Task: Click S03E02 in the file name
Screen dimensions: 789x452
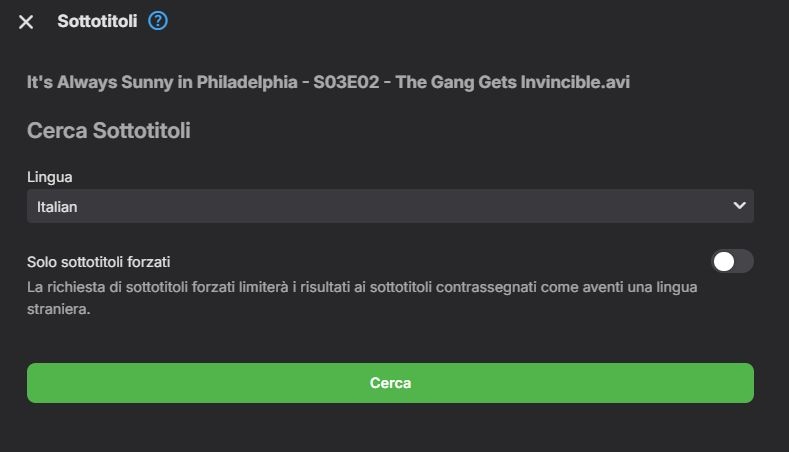Action: pos(346,82)
